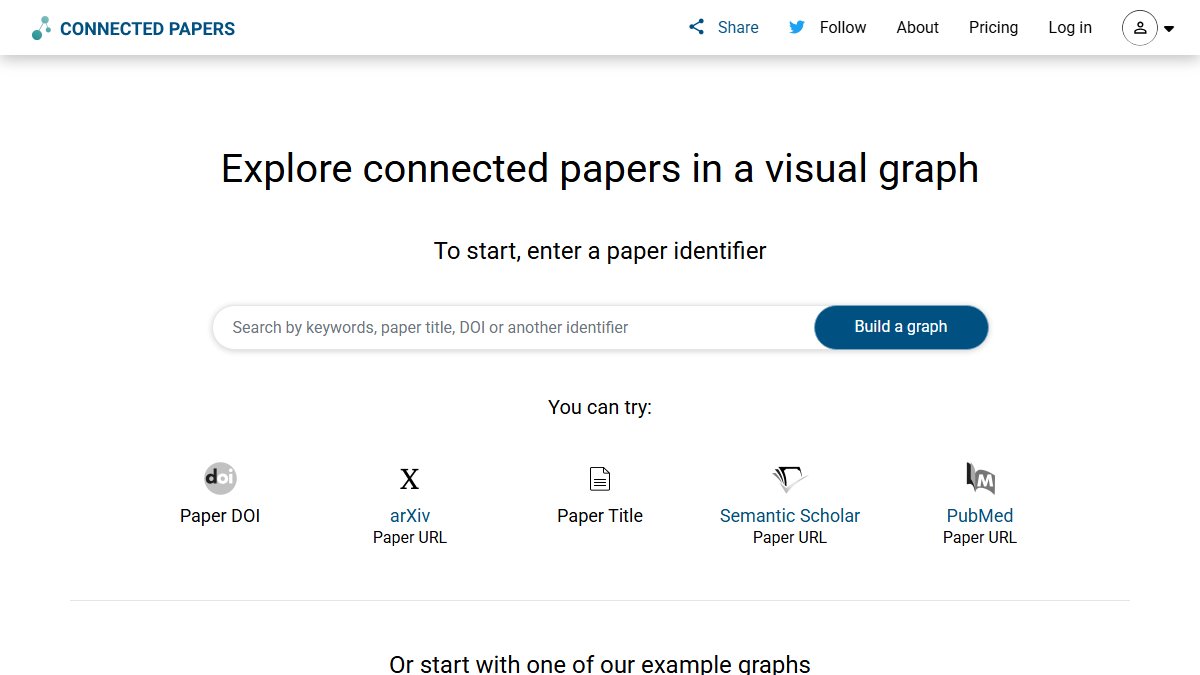Viewport: 1200px width, 675px height.
Task: Select the Paper Title document icon
Action: pyautogui.click(x=600, y=479)
